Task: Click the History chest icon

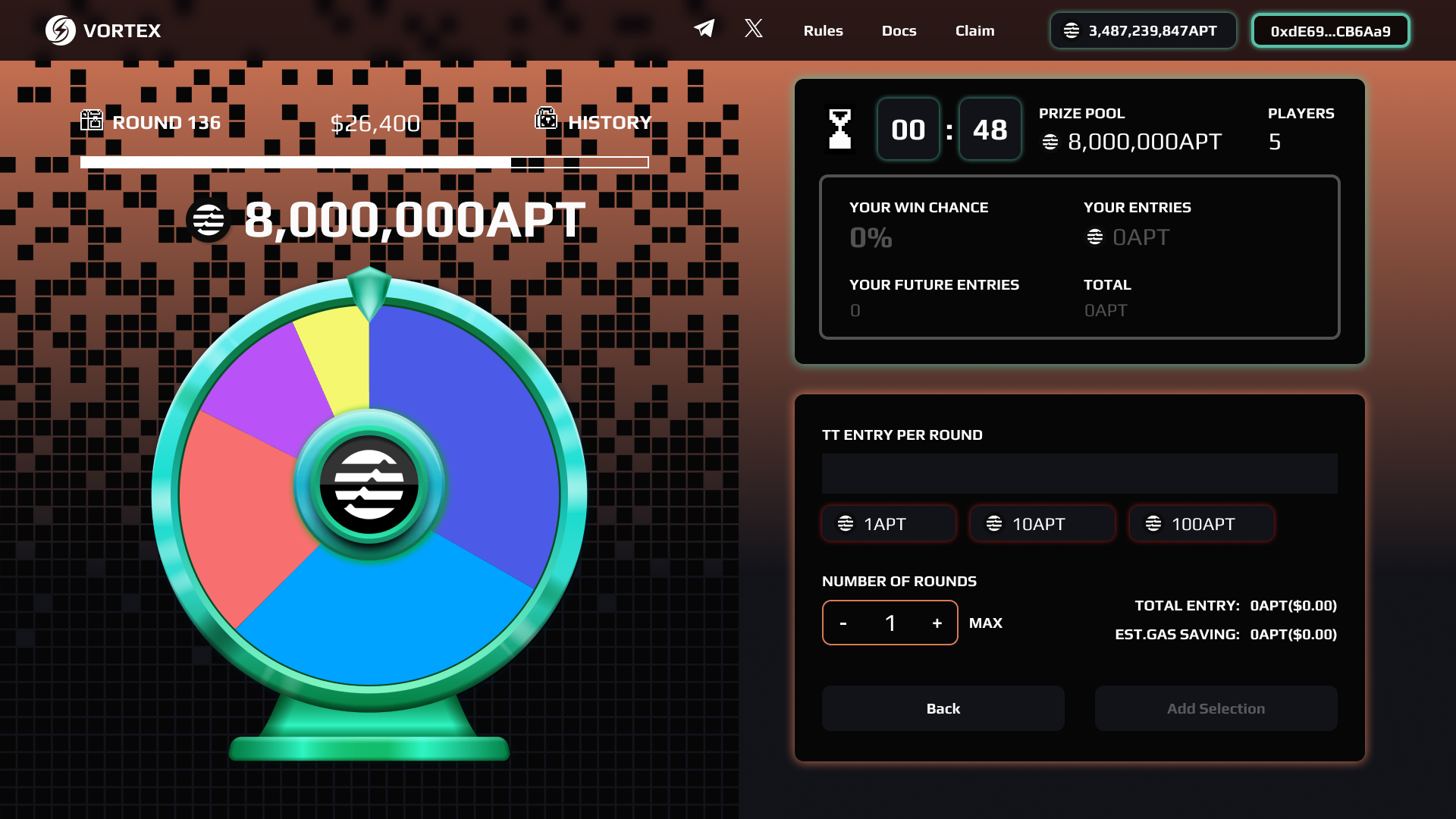Action: 546,118
